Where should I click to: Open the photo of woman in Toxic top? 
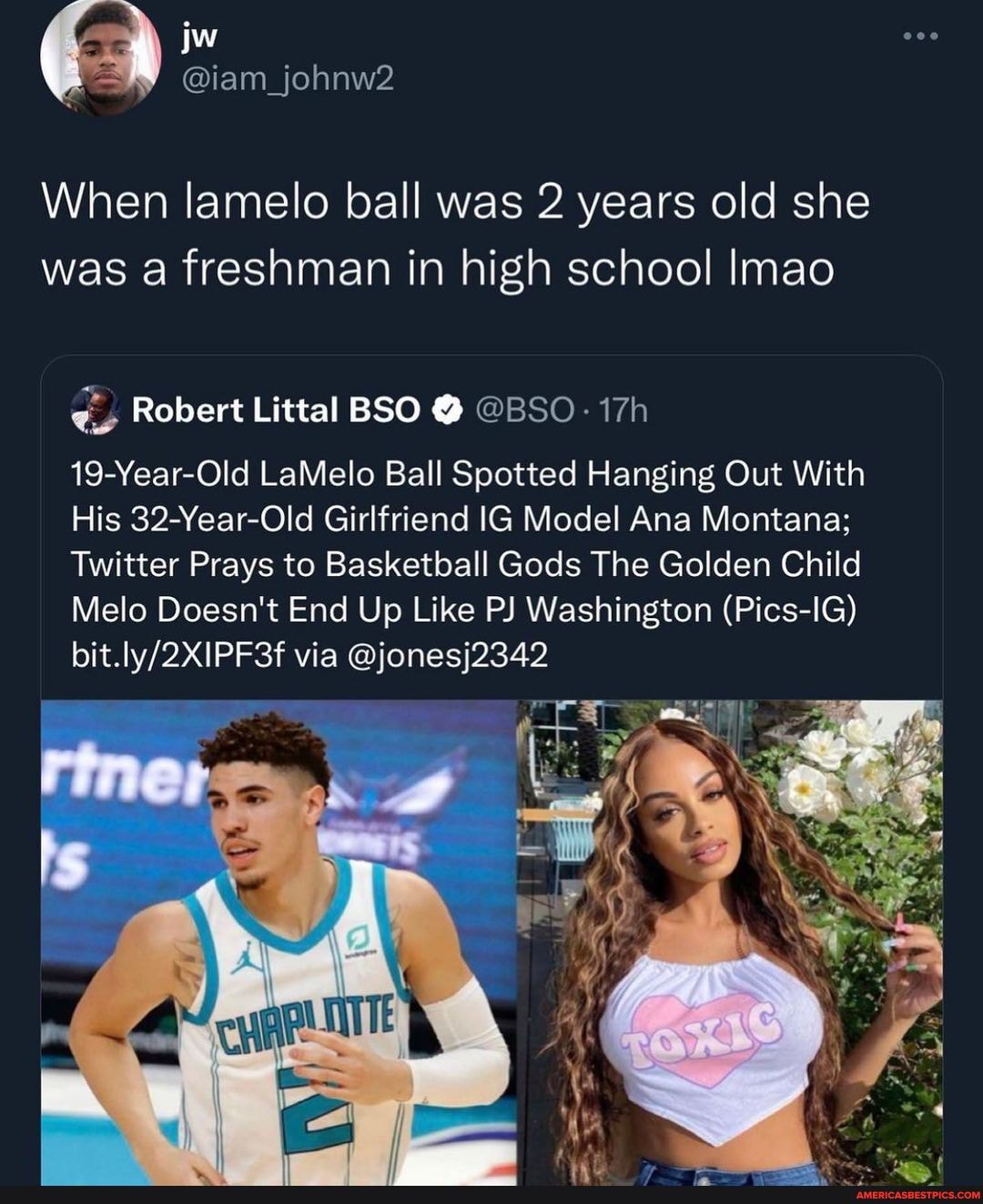pos(730,942)
